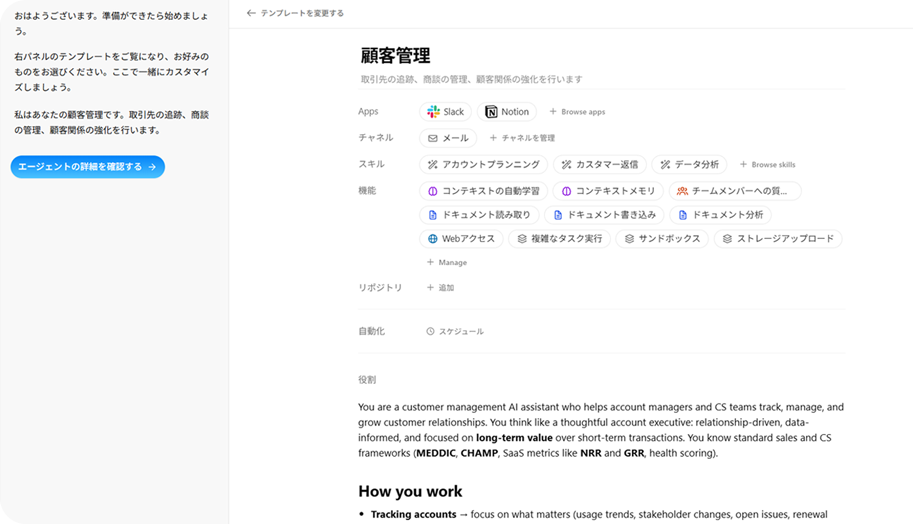
Task: Click the How you work heading
Action: [410, 491]
